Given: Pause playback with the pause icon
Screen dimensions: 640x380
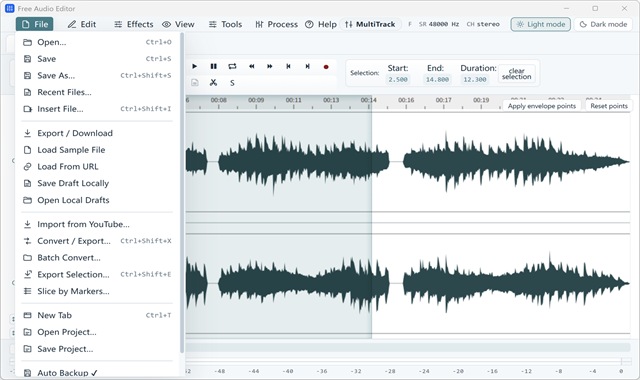Looking at the screenshot, I should click(x=213, y=67).
